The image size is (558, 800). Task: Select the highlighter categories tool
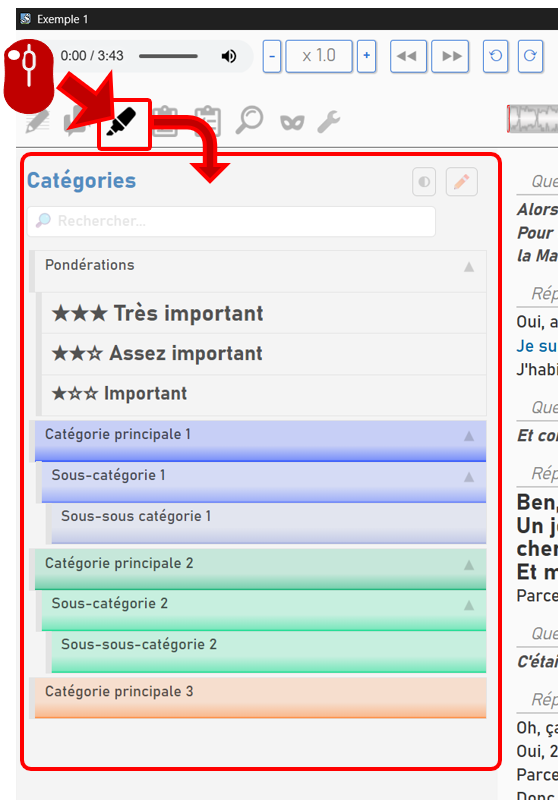pyautogui.click(x=121, y=122)
